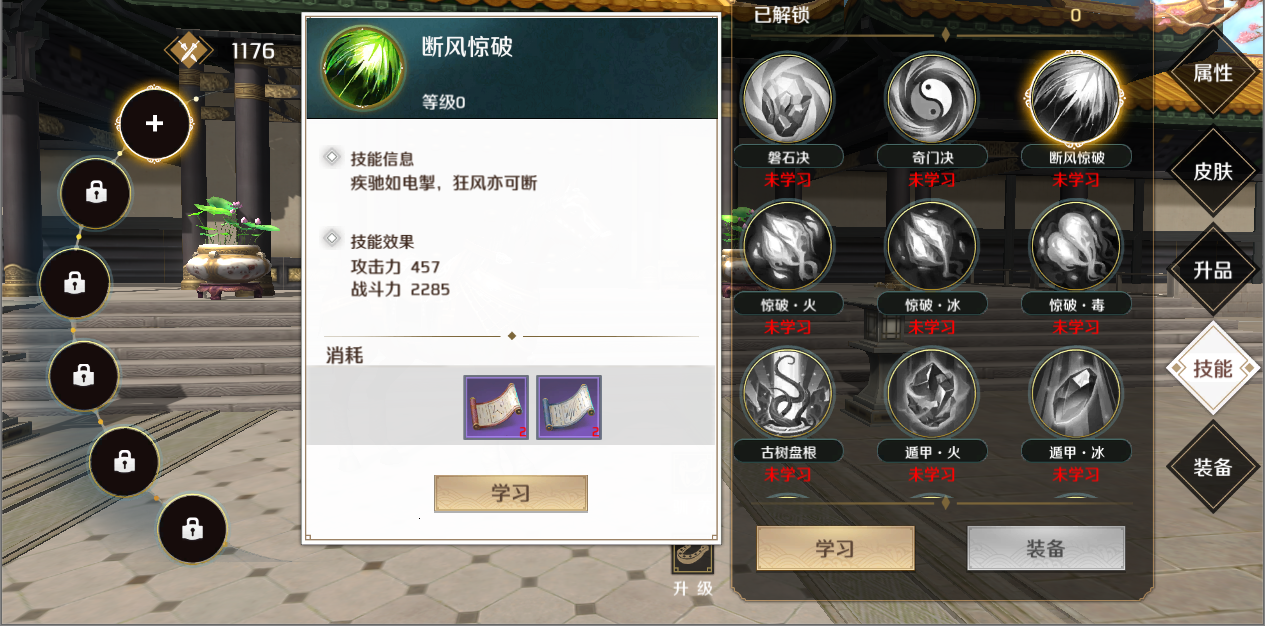Select the 磐石决 skill icon
The width and height of the screenshot is (1265, 626).
787,99
